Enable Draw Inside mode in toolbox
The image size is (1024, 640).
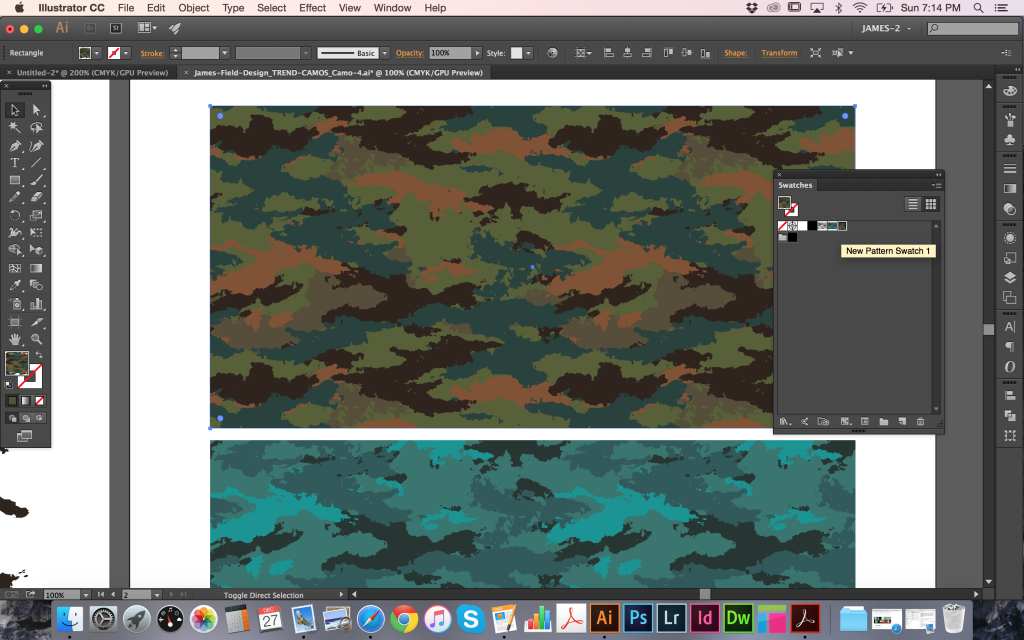pos(40,418)
